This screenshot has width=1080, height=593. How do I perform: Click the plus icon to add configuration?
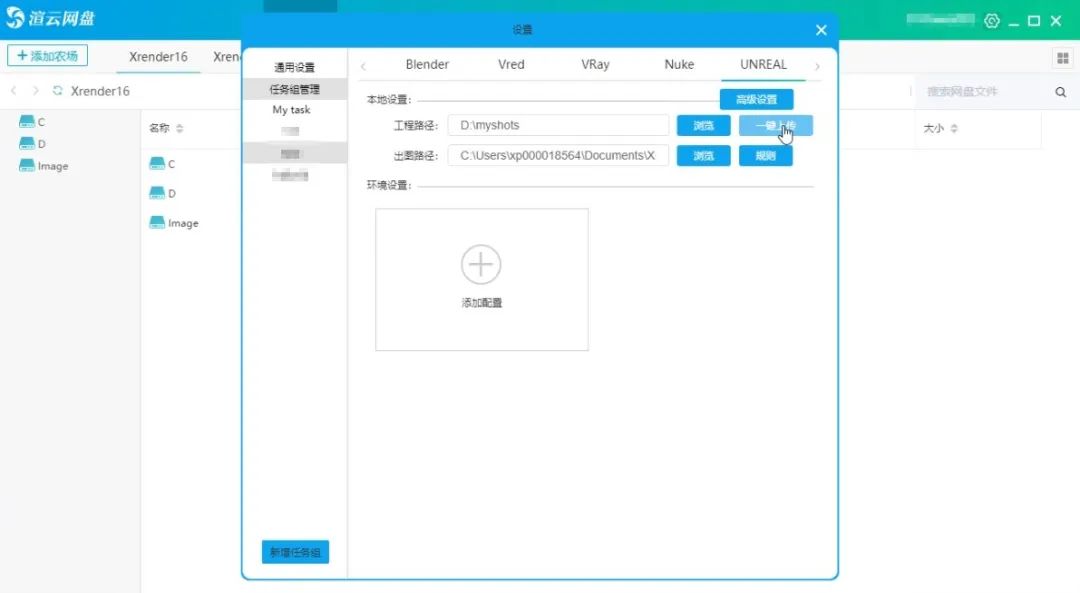(x=481, y=264)
